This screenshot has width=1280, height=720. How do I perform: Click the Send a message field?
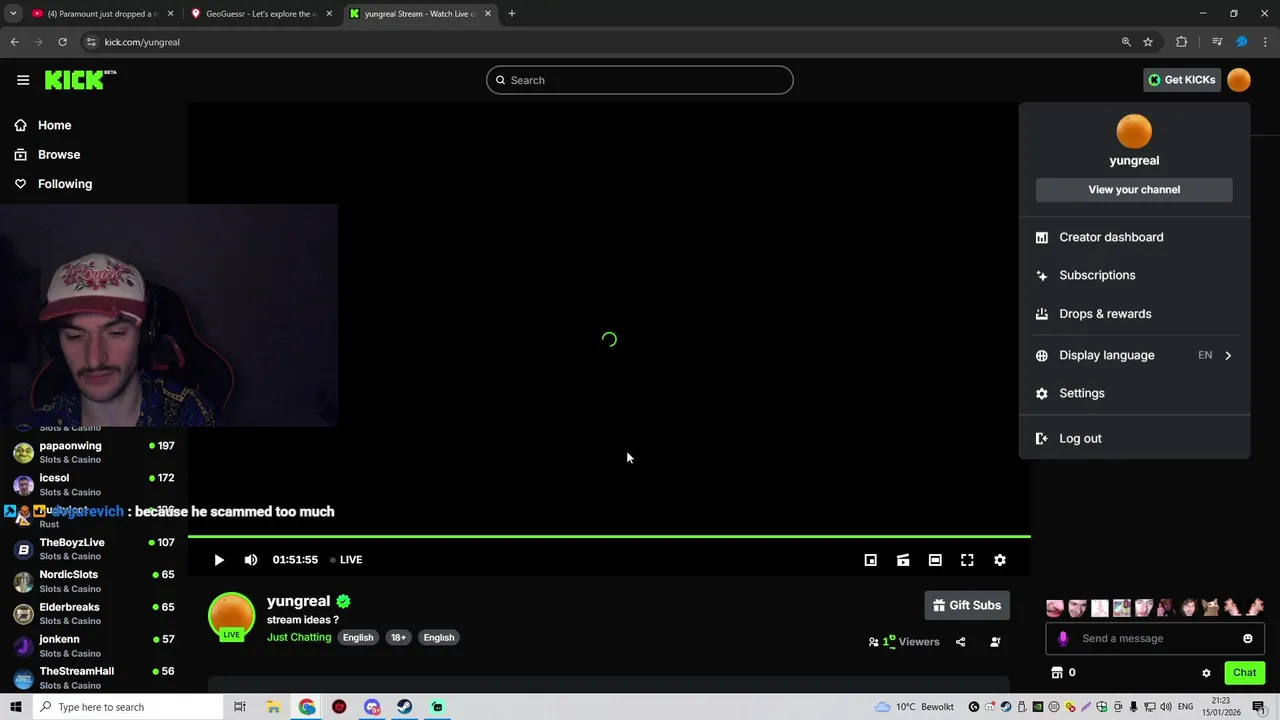coord(1155,639)
